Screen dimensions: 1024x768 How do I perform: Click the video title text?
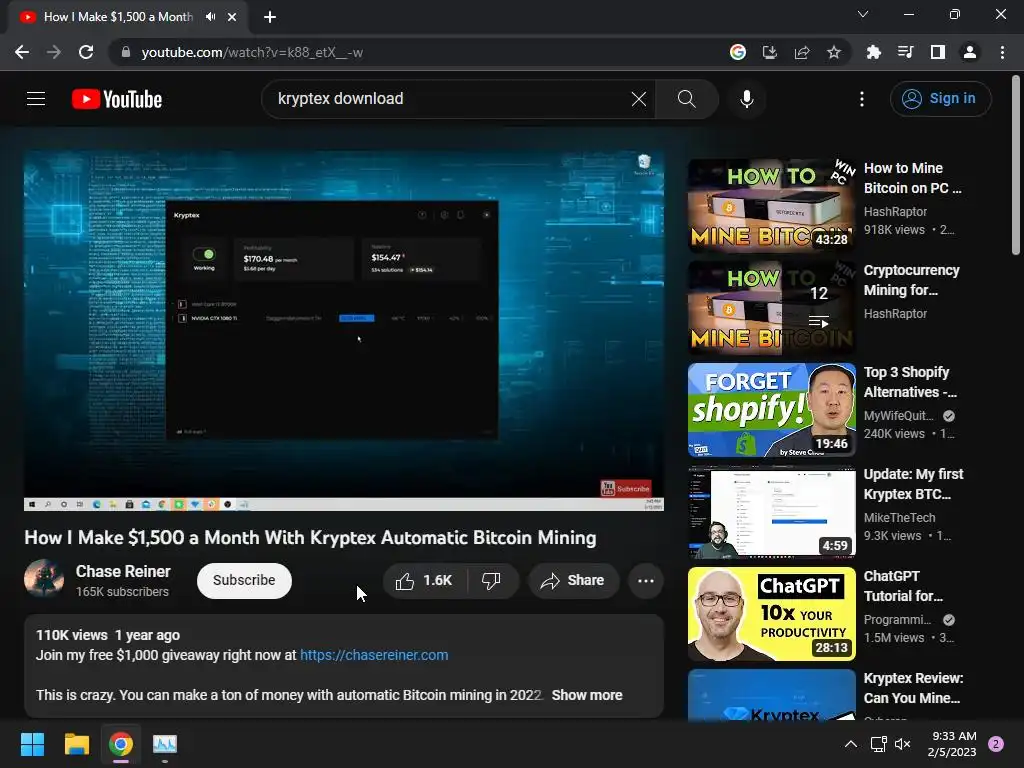tap(310, 537)
